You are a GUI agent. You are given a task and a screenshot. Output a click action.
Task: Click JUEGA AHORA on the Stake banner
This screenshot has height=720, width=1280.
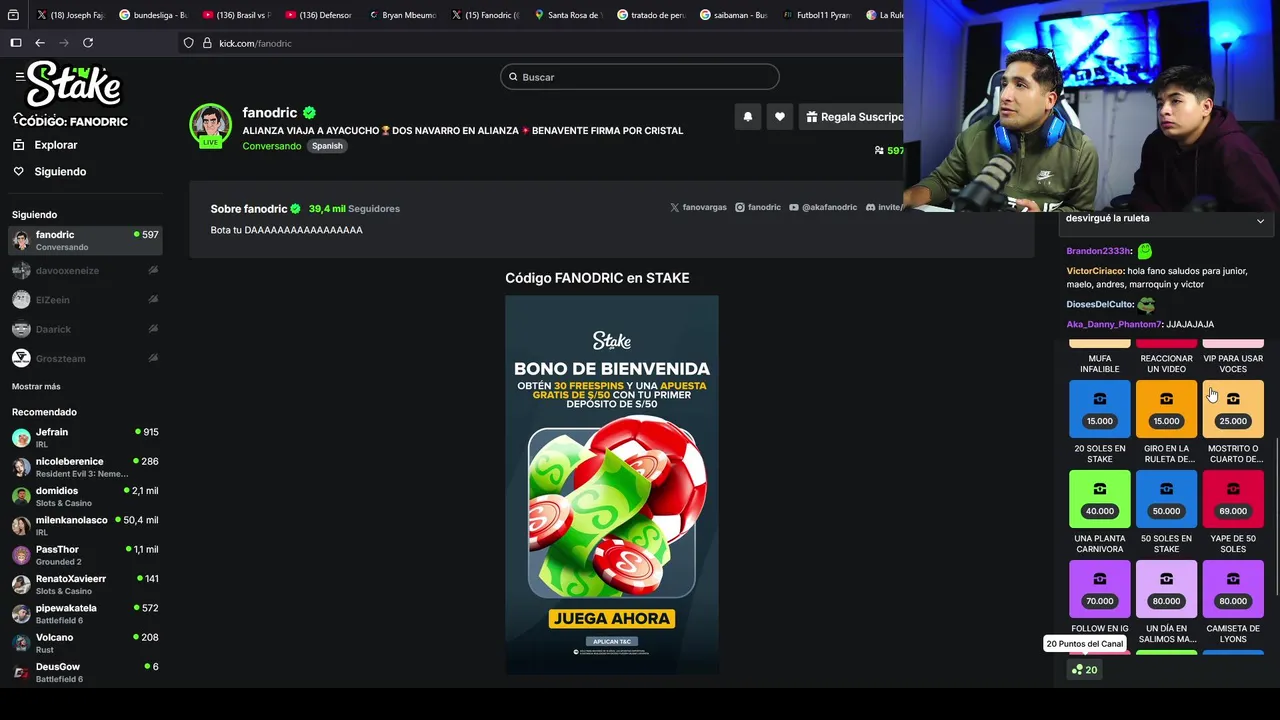pos(611,619)
